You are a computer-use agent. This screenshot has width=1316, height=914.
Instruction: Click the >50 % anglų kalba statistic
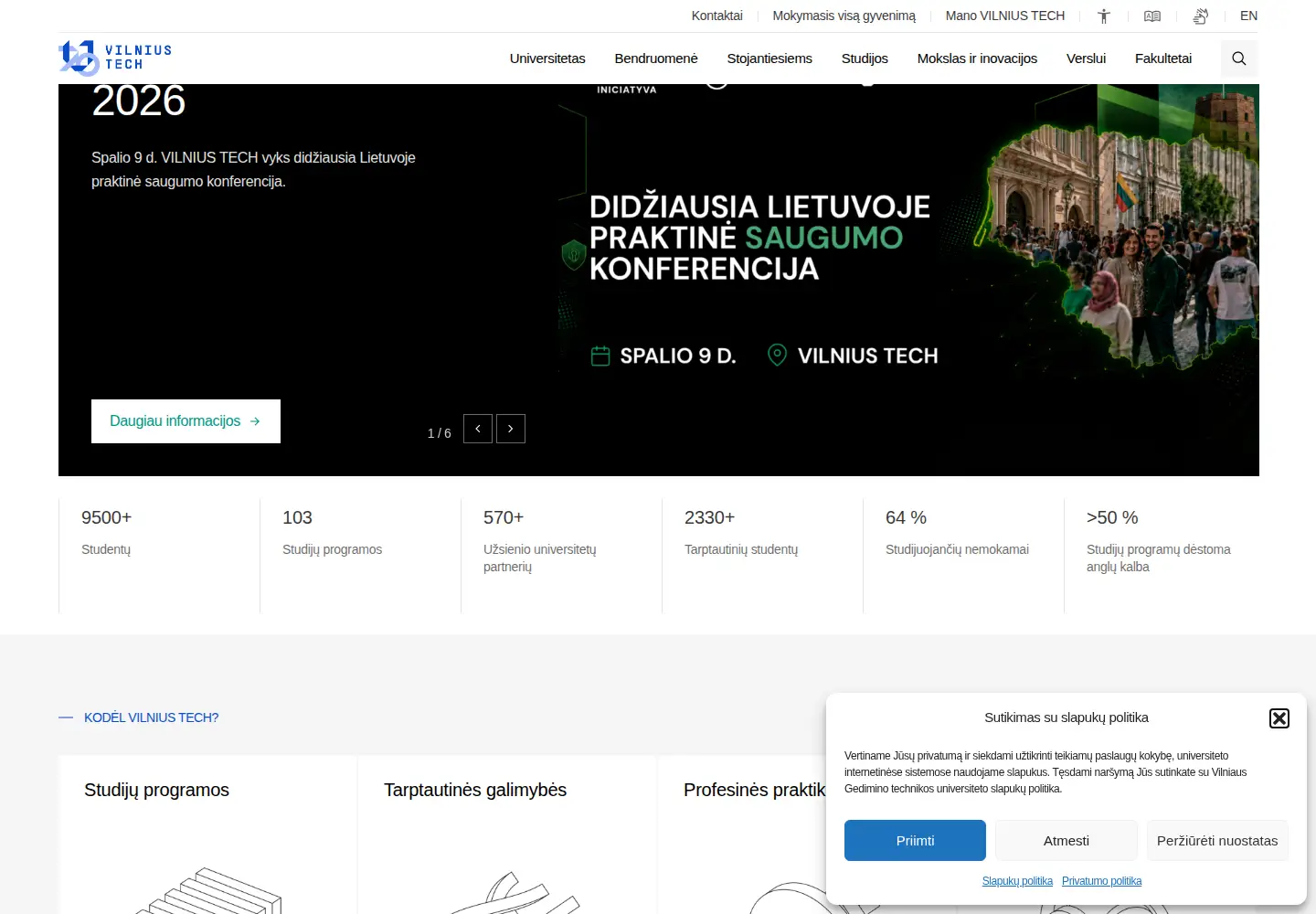[1162, 556]
